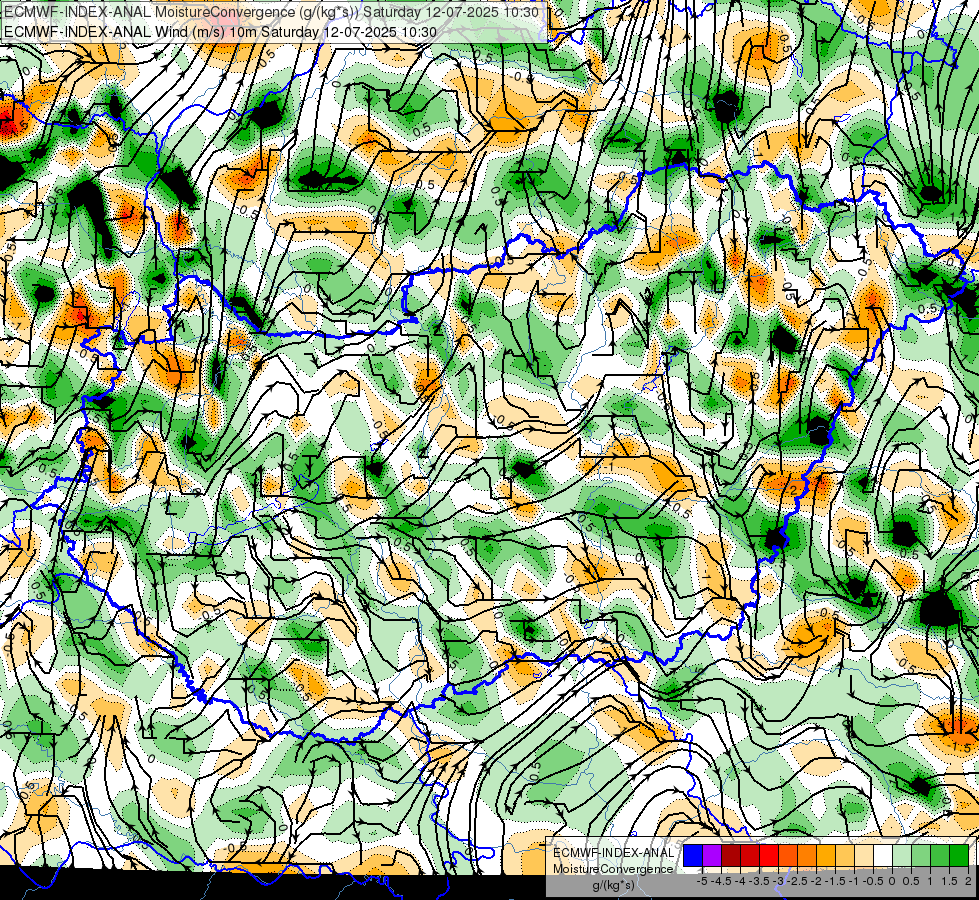Click the -5 legend tick label

click(702, 881)
